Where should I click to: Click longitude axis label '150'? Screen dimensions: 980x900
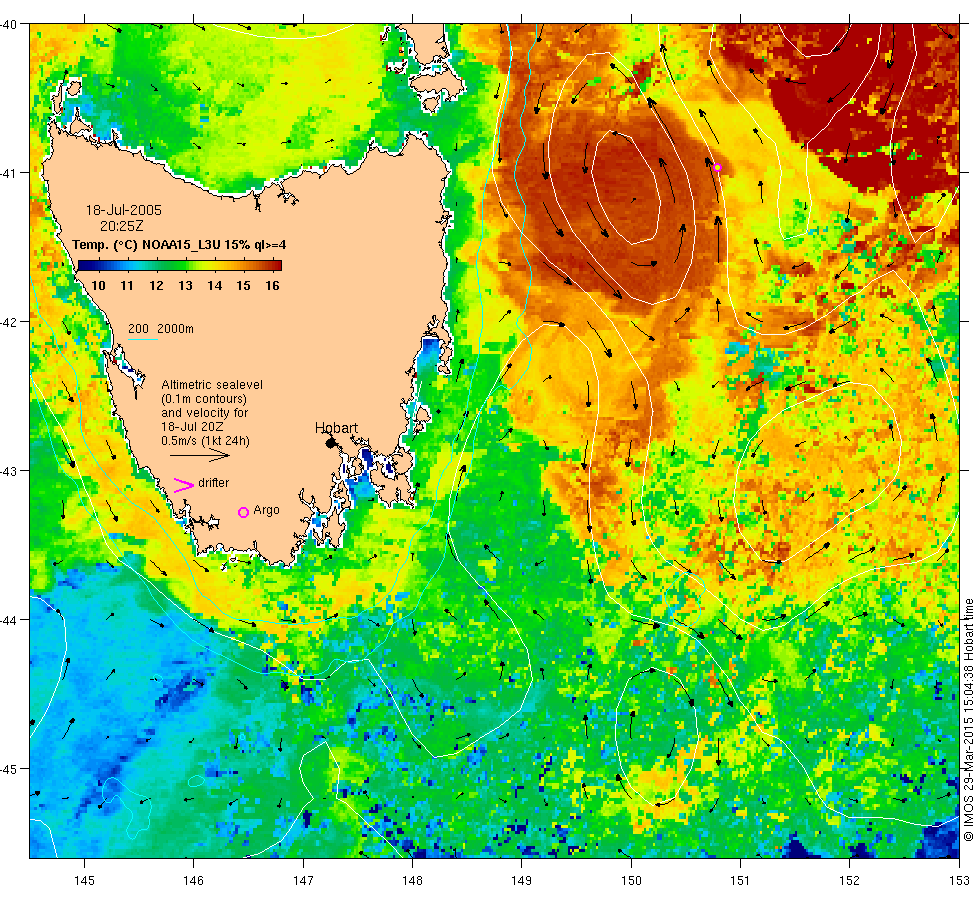(631, 881)
